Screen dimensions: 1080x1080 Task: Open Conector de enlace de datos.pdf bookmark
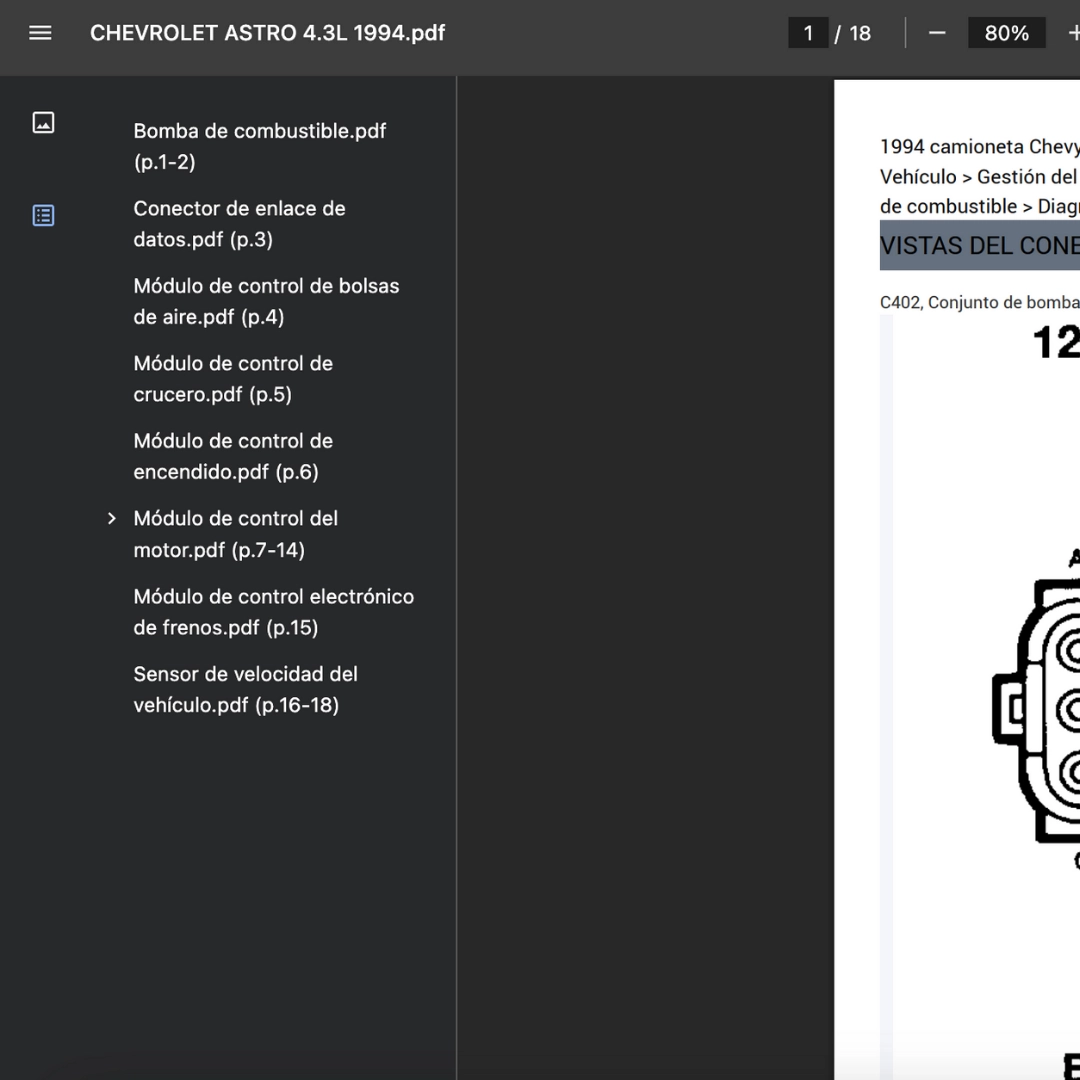pos(240,224)
